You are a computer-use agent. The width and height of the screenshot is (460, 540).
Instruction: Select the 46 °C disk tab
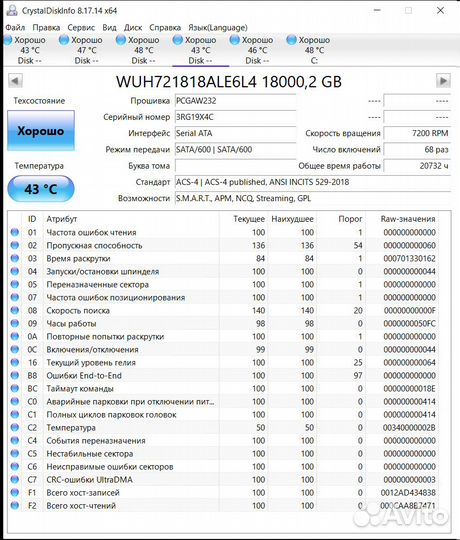pos(257,50)
